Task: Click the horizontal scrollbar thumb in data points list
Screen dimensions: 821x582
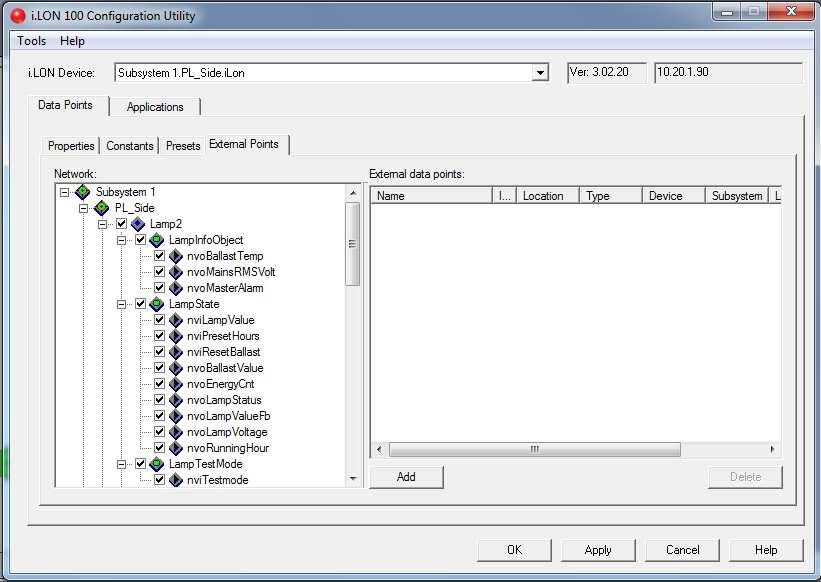Action: coord(535,449)
